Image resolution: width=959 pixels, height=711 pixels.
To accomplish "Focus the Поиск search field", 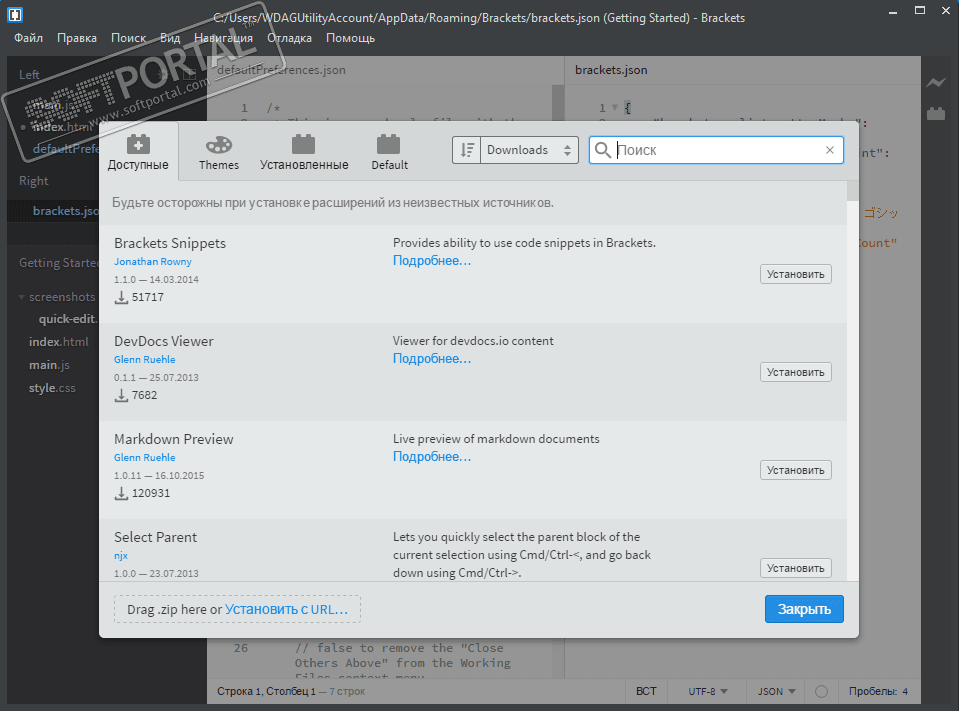I will point(717,150).
